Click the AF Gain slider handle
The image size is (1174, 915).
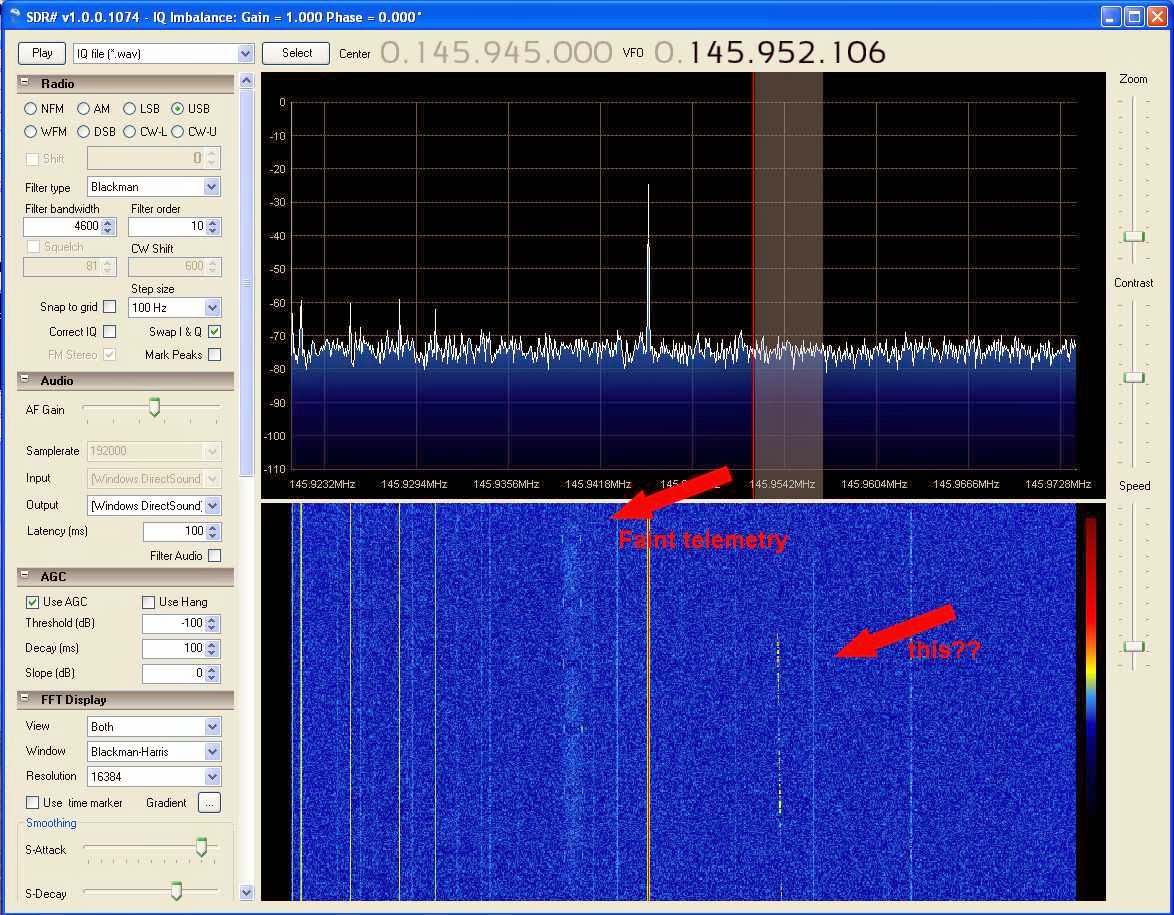click(x=154, y=407)
